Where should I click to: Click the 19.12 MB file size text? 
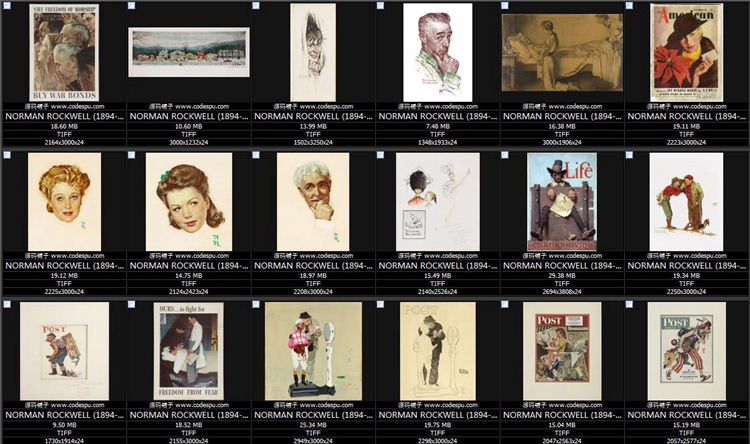(65, 276)
